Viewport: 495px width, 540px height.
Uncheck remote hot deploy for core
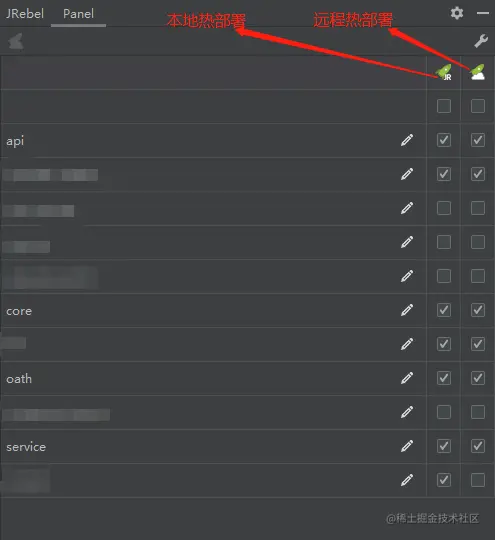coord(478,310)
